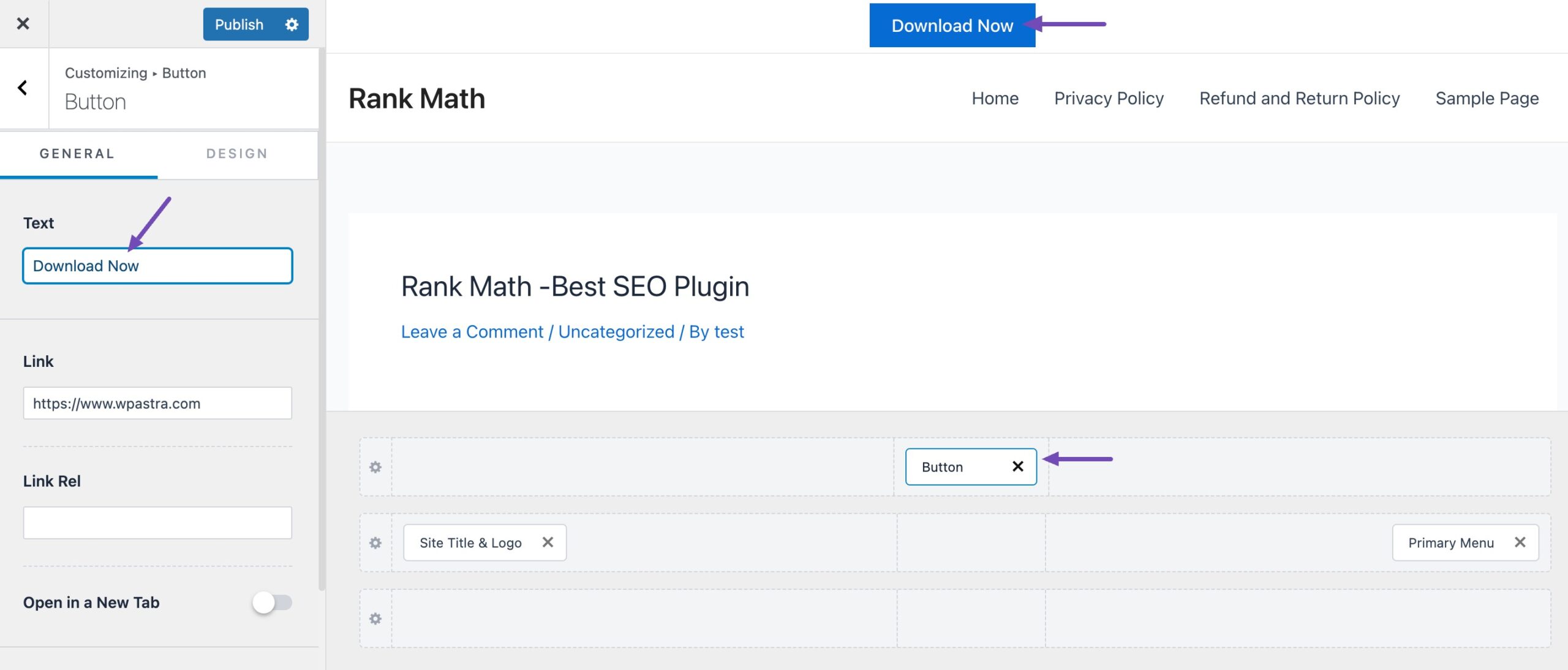Viewport: 1568px width, 670px height.
Task: Click Leave a Comment link
Action: (x=472, y=332)
